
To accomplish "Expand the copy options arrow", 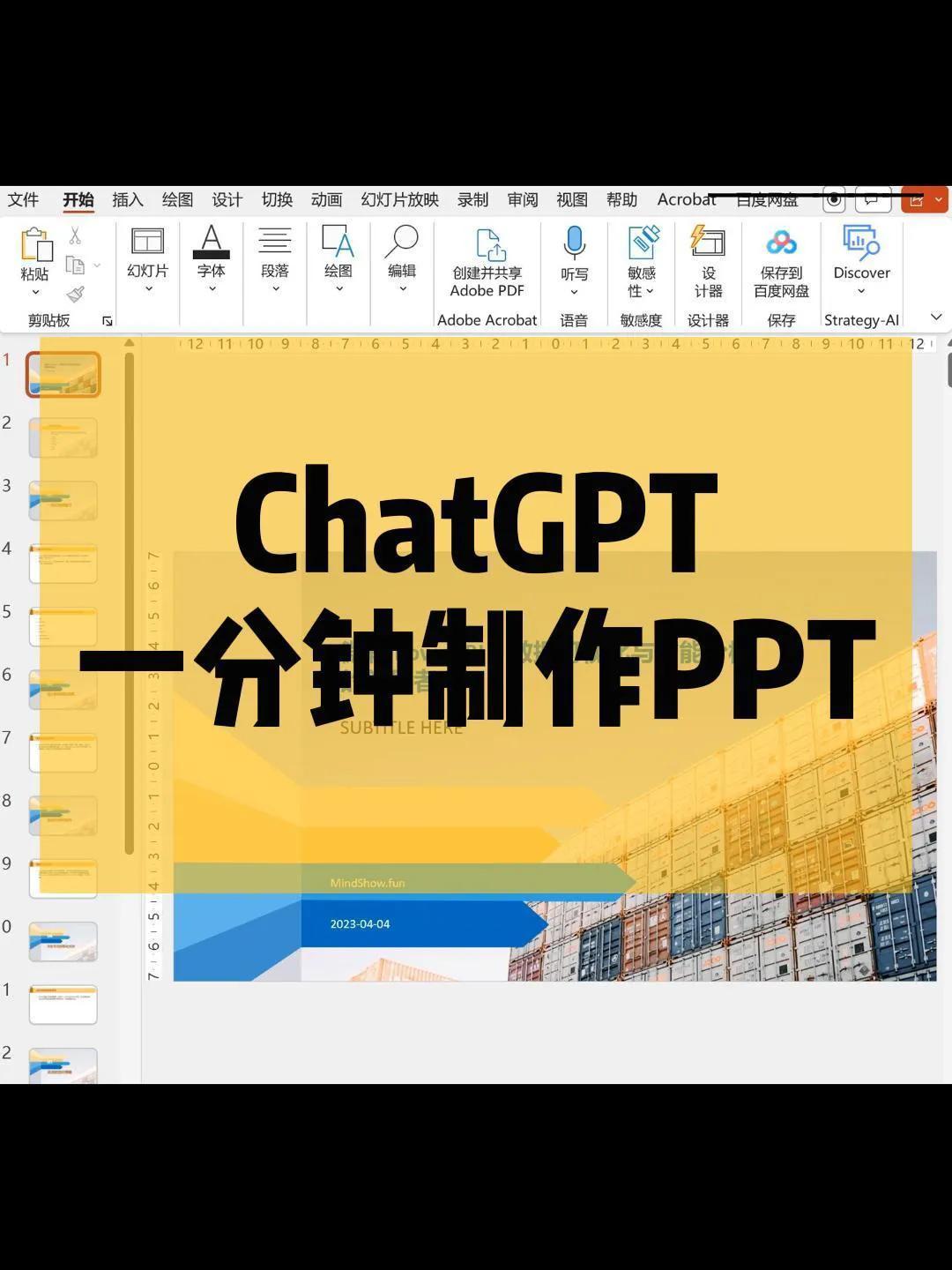I will (x=97, y=265).
